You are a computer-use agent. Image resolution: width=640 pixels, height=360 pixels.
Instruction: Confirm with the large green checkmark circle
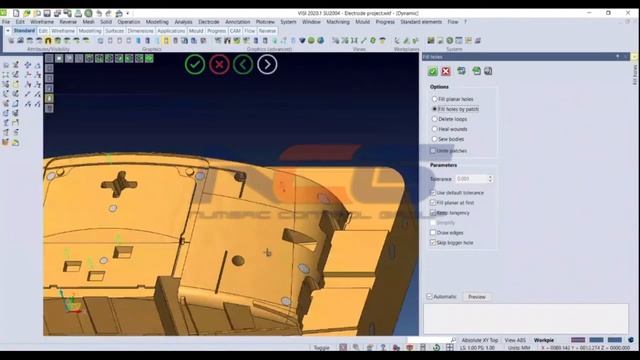pyautogui.click(x=195, y=64)
